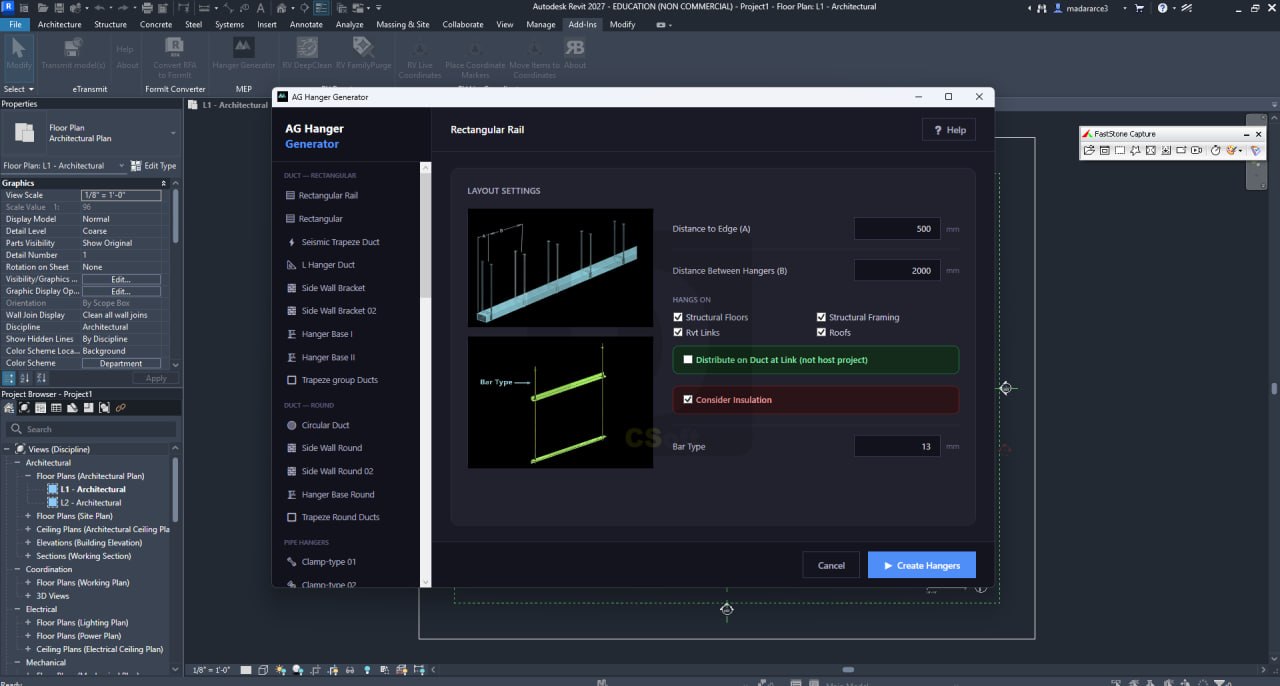Toggle Structural Framing checkbox
The height and width of the screenshot is (686, 1280).
click(x=822, y=317)
